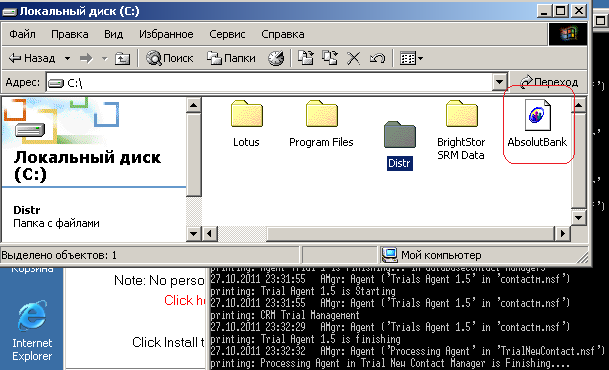Click the file list scroll down arrow
Screen dimensions: 609x370
tap(579, 217)
